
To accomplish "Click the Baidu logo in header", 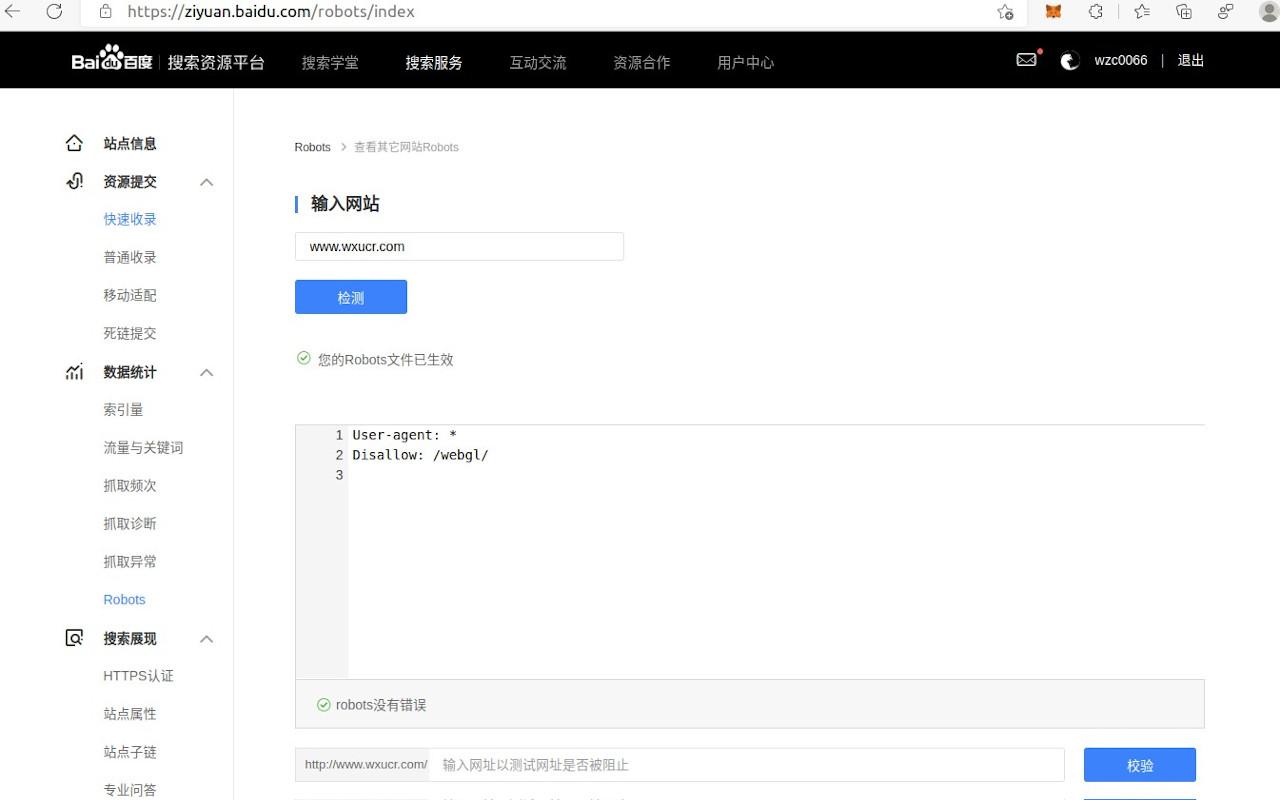I will click(111, 61).
